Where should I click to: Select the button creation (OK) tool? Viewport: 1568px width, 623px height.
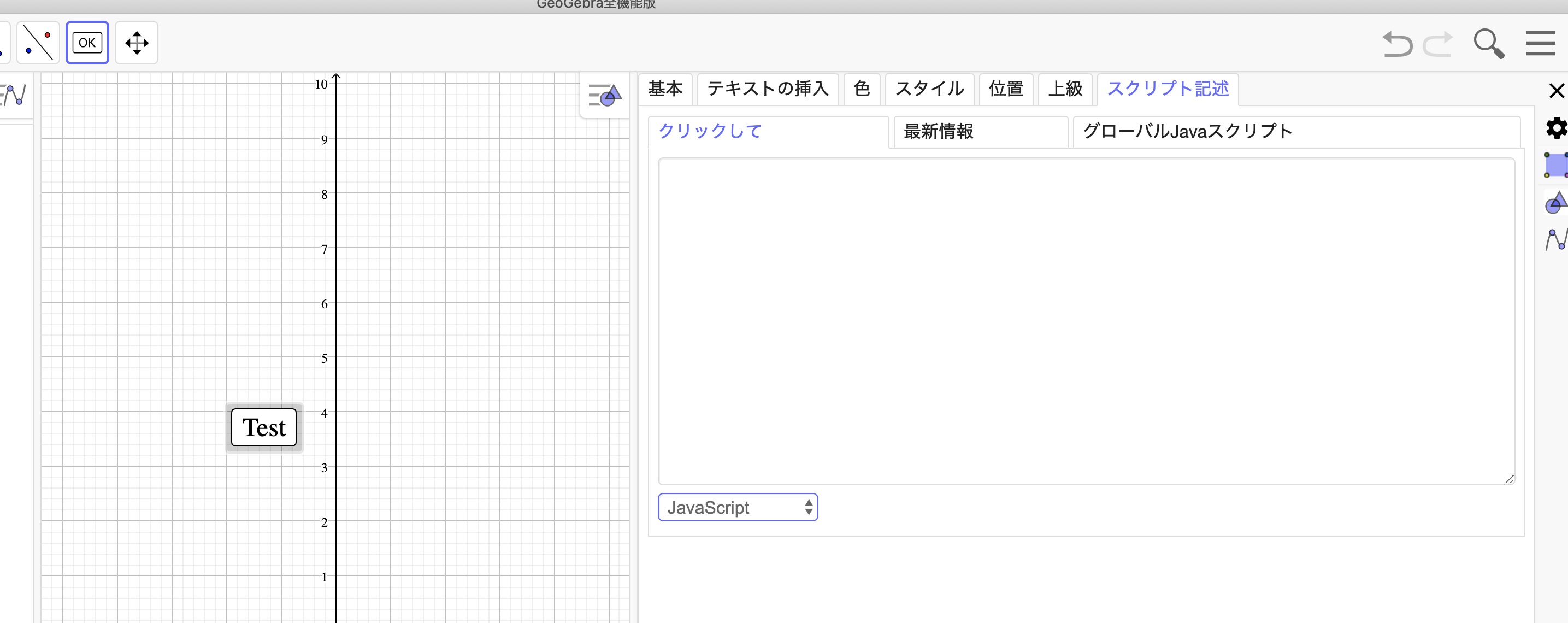(87, 42)
